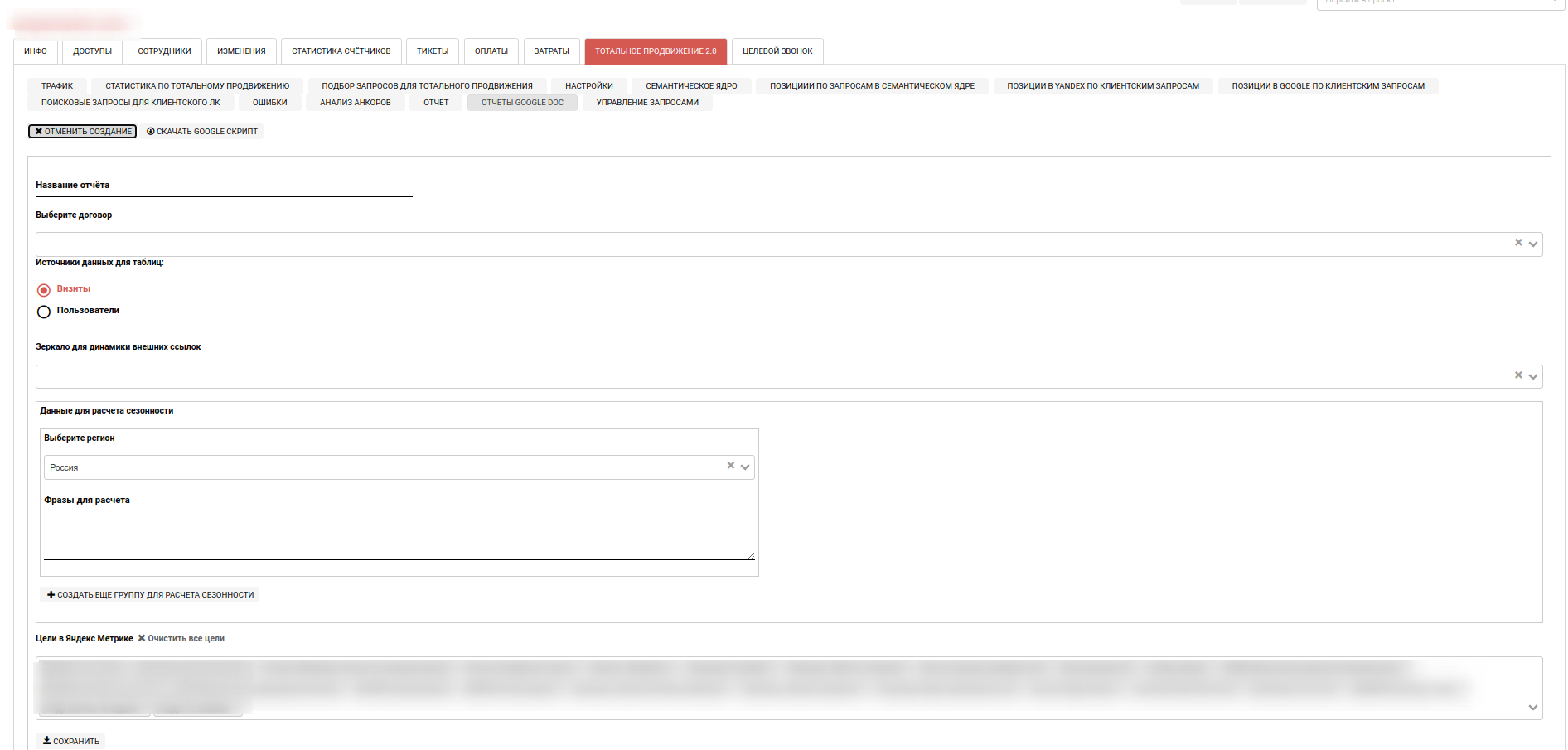Click the plus icon to add seasonality group
The width and height of the screenshot is (1568, 750).
[x=51, y=595]
